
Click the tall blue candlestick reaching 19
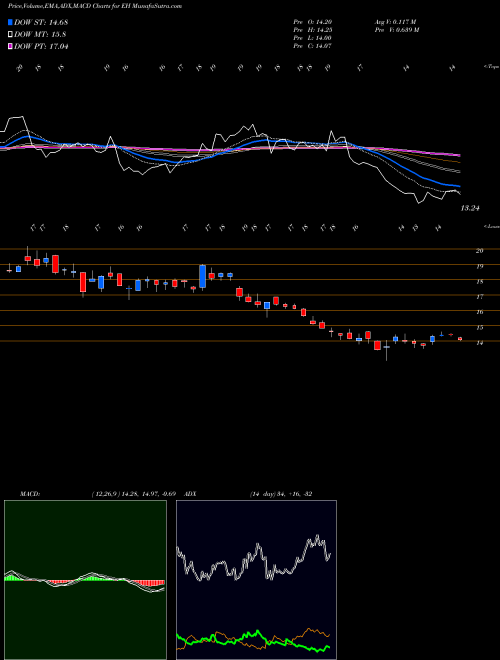tap(202, 276)
